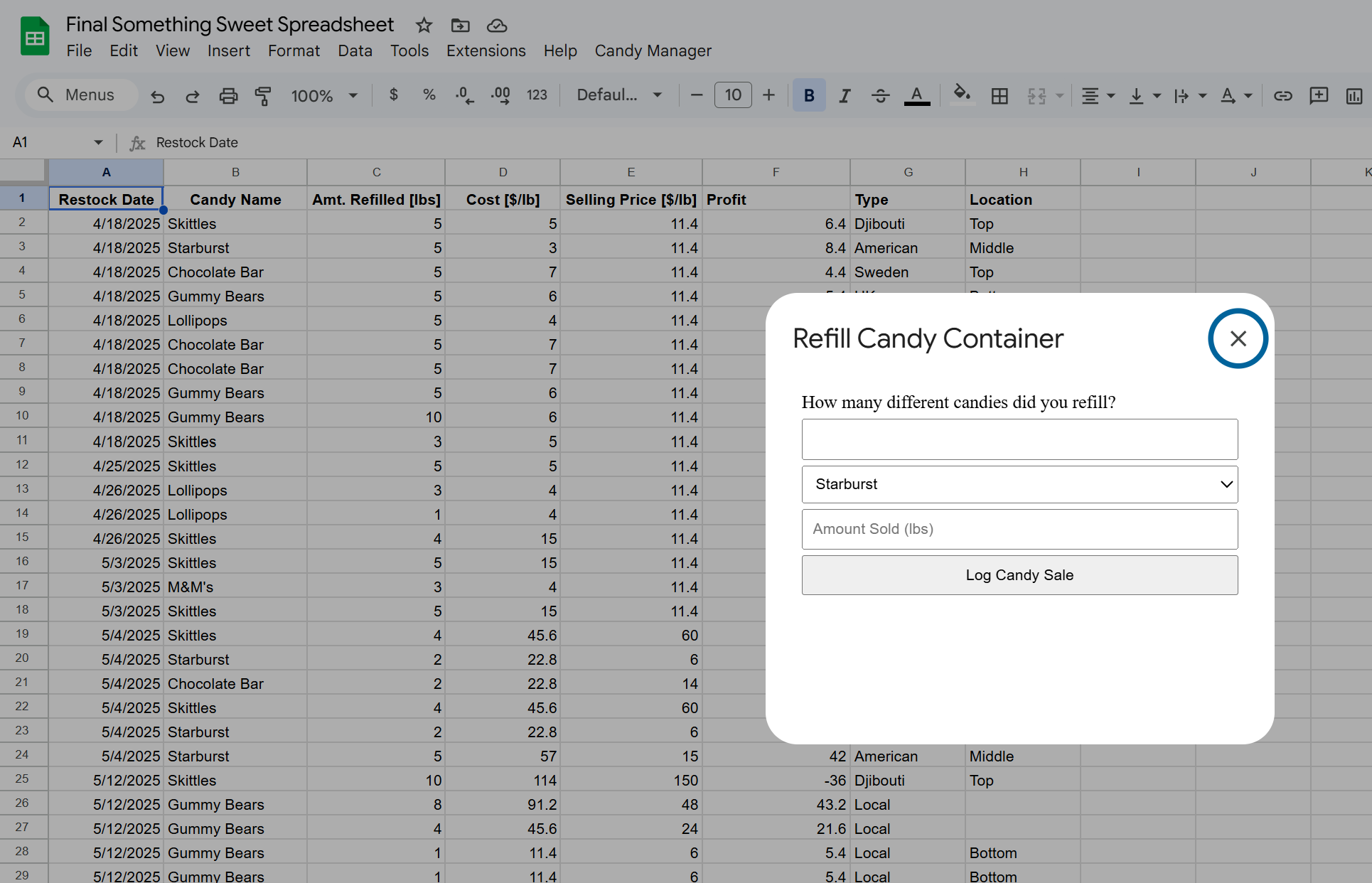The image size is (1372, 883).
Task: Open the Candy Manager custom menu
Action: (x=653, y=50)
